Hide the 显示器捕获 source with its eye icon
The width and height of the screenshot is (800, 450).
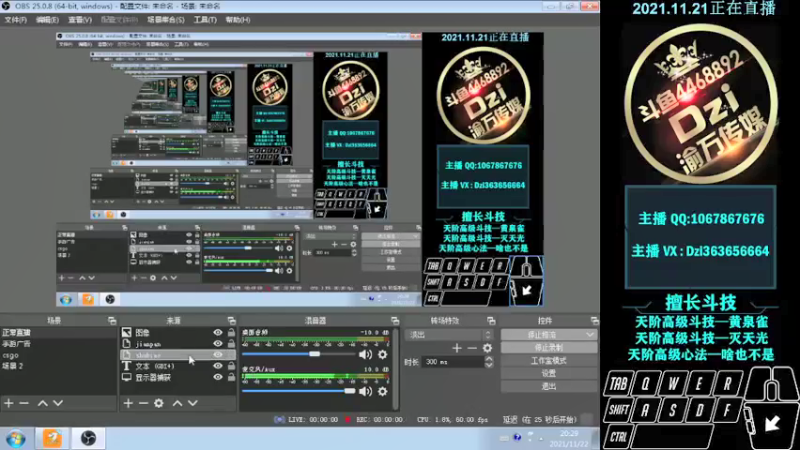[x=218, y=377]
